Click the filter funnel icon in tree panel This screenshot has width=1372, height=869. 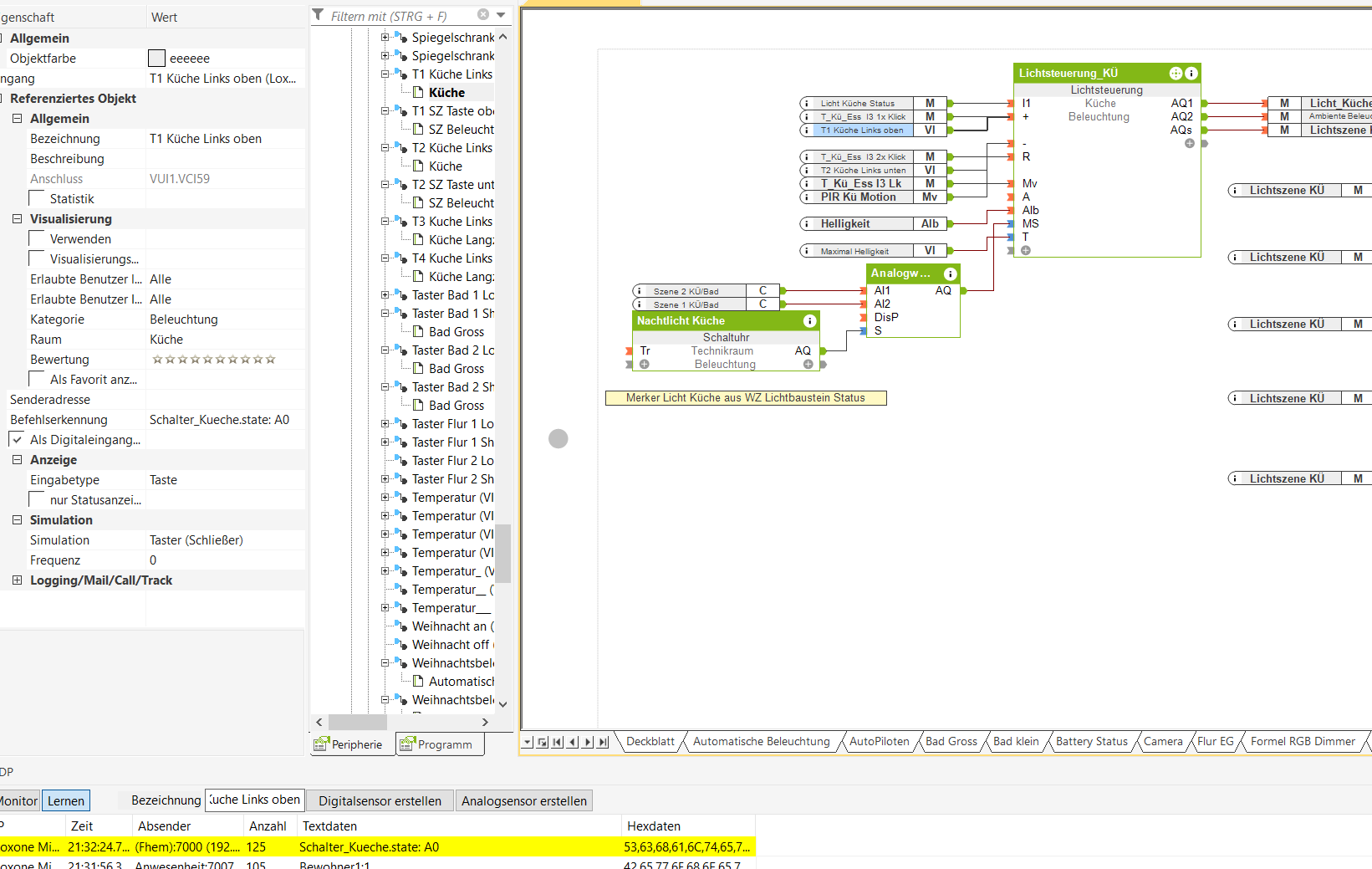click(319, 15)
